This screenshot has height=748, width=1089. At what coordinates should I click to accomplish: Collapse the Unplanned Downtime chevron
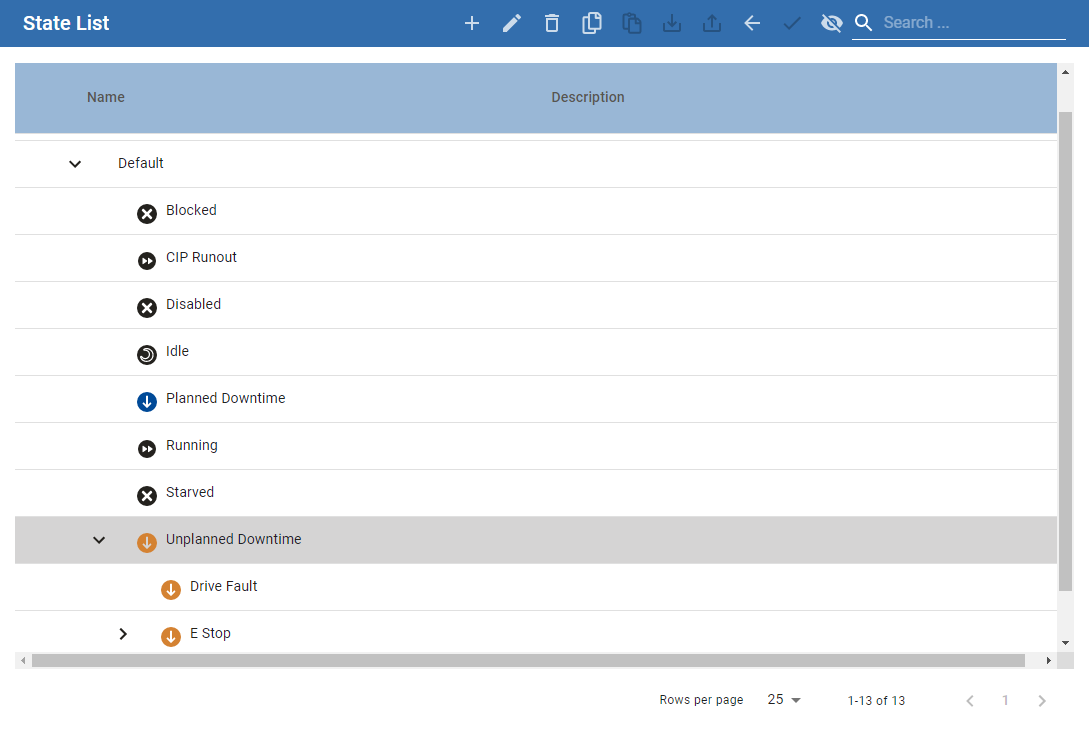click(99, 540)
